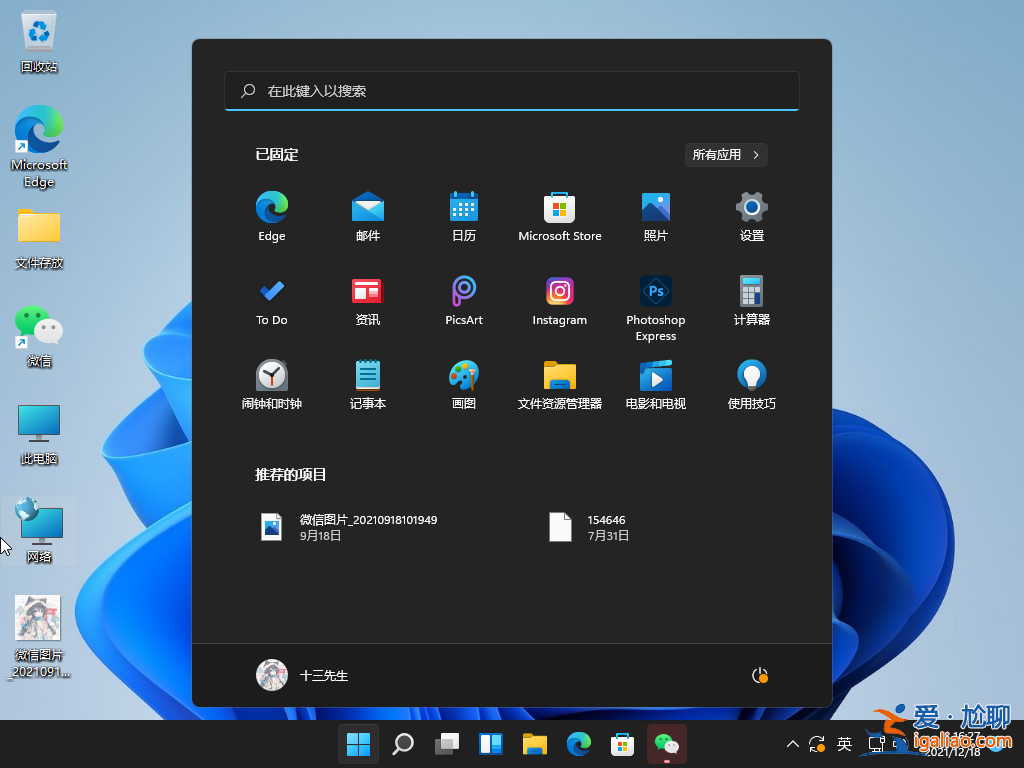
Task: Open Task View from the taskbar
Action: pos(446,744)
